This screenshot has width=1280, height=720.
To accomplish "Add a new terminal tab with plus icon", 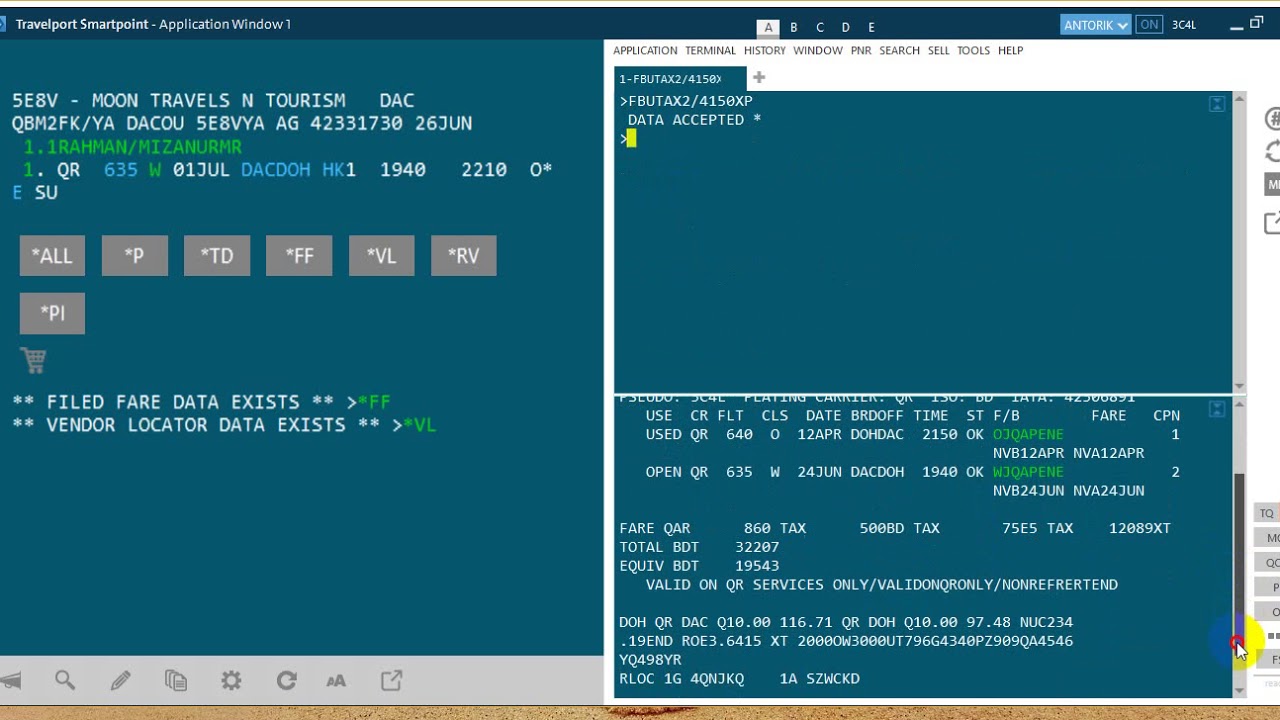I will tap(759, 77).
